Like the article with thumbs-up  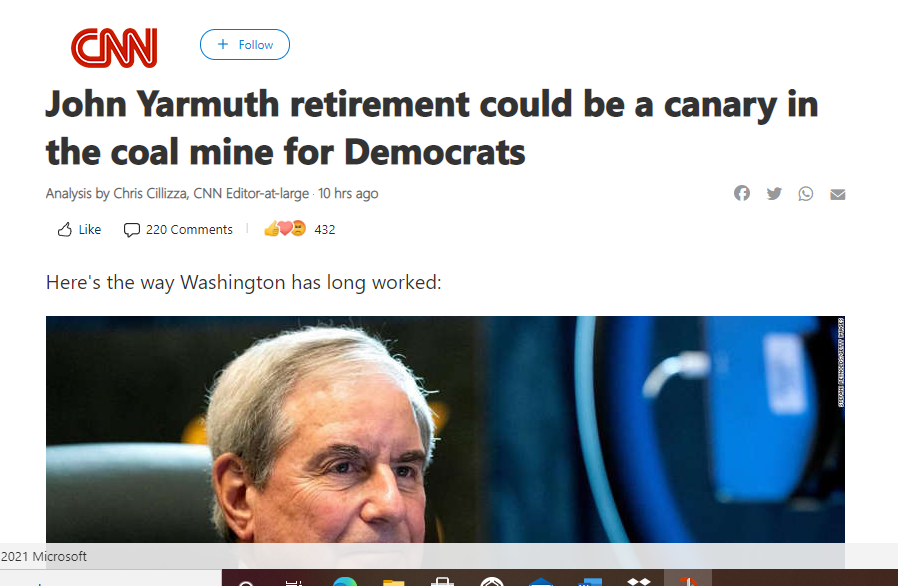click(79, 230)
